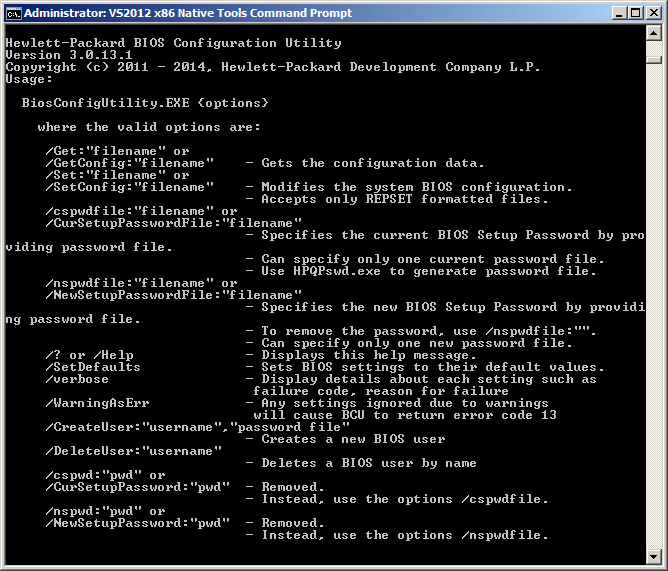This screenshot has width=668, height=571.
Task: Click the /WarningAsErr option text
Action: (x=98, y=403)
